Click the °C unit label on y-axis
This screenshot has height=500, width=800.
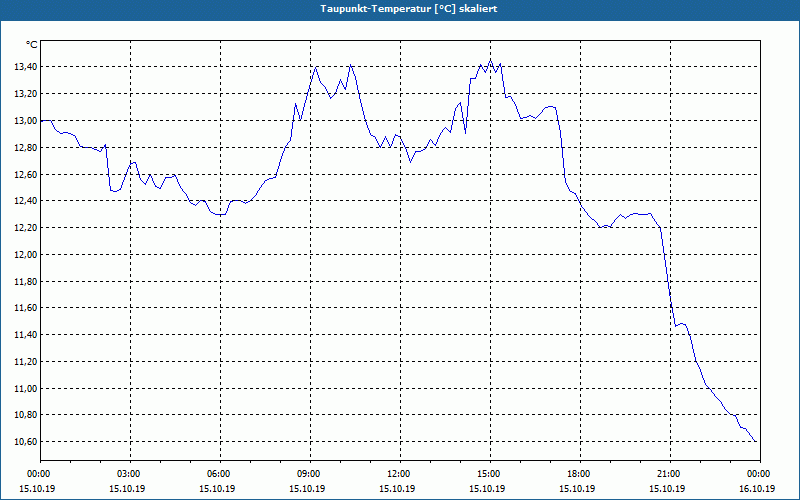point(32,45)
